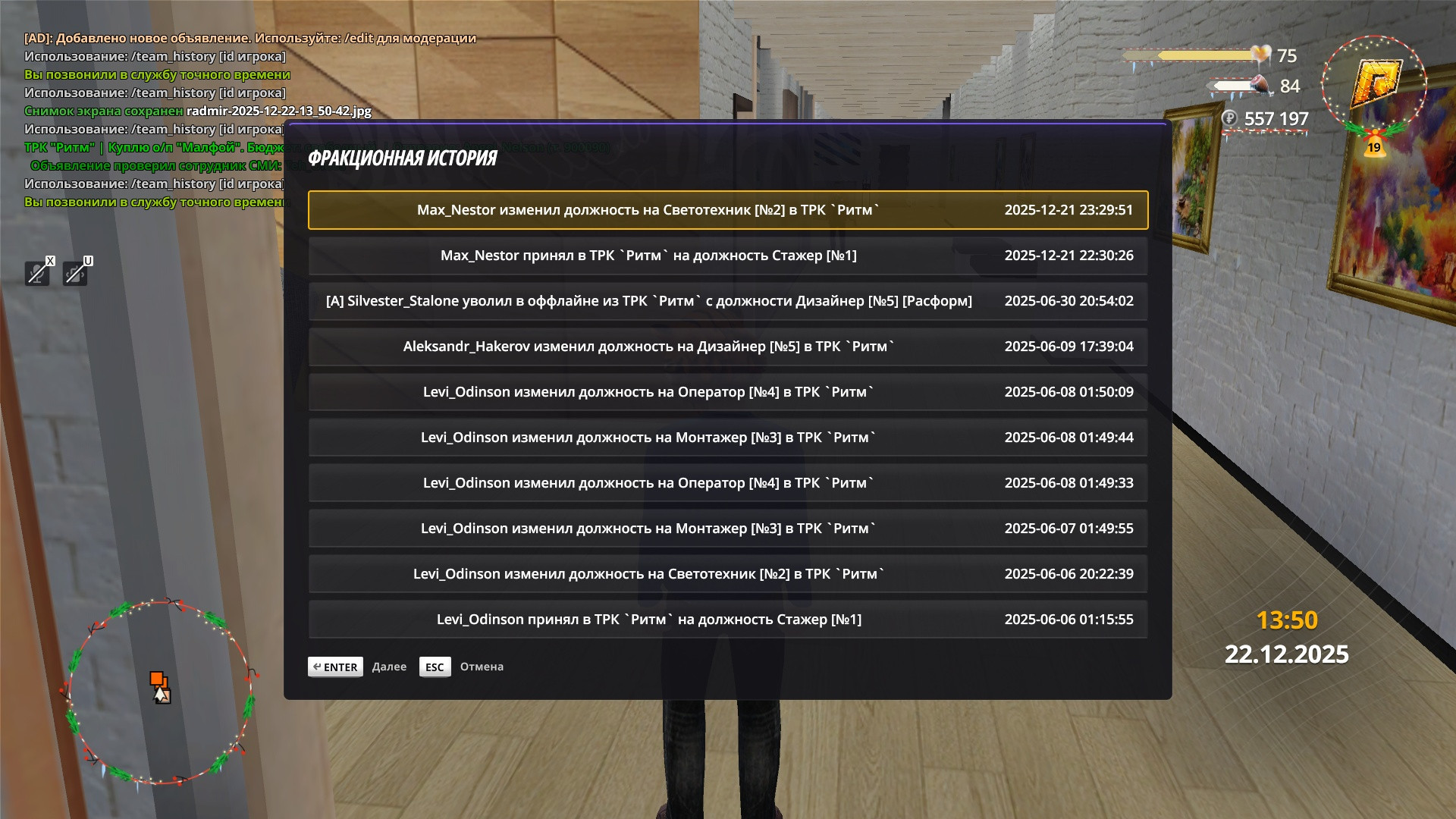Viewport: 1456px width, 819px height.
Task: Click the ruble currency icon near balance
Action: tap(1230, 118)
